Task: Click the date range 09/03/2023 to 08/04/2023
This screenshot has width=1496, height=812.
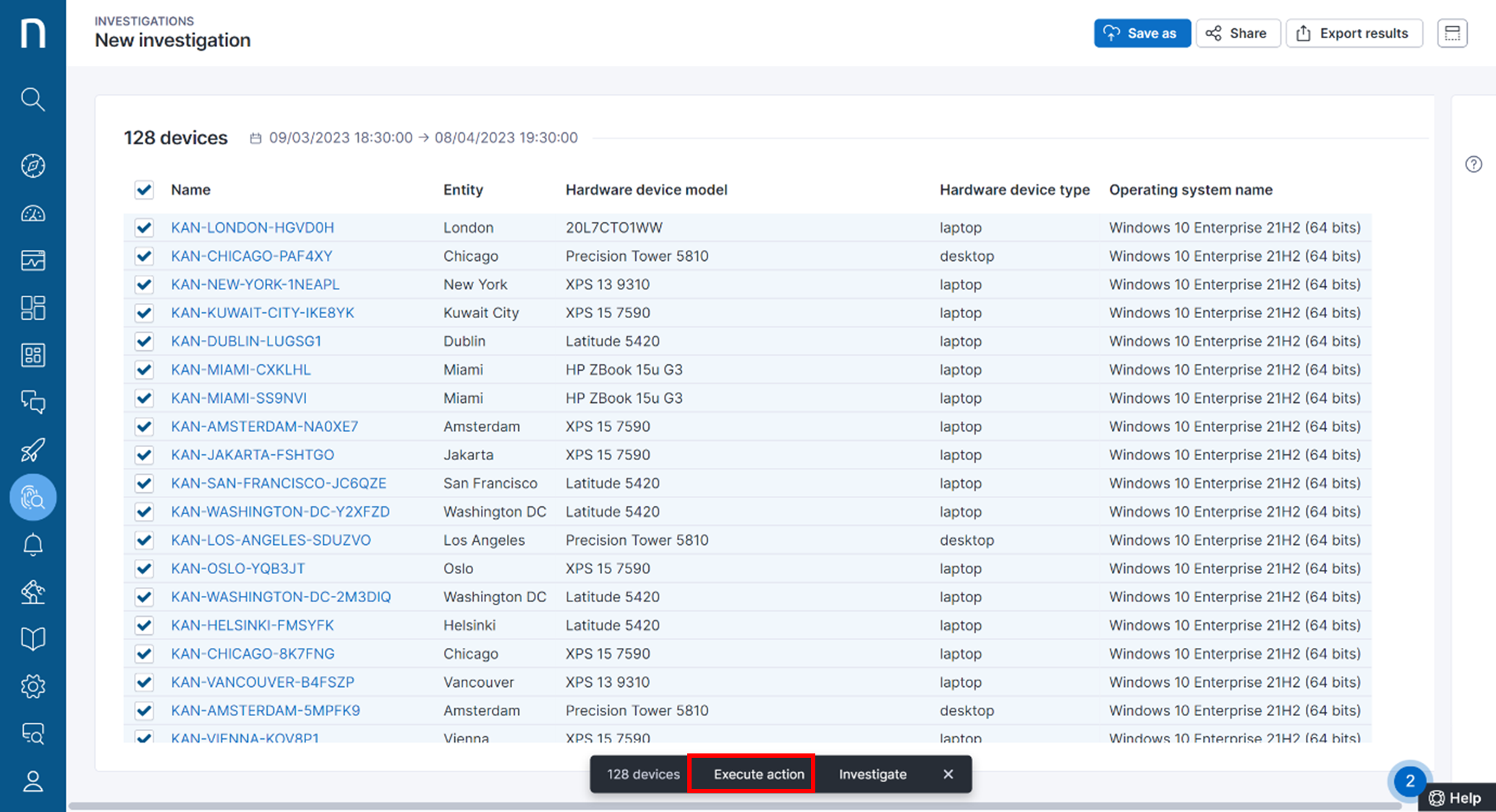Action: (422, 137)
